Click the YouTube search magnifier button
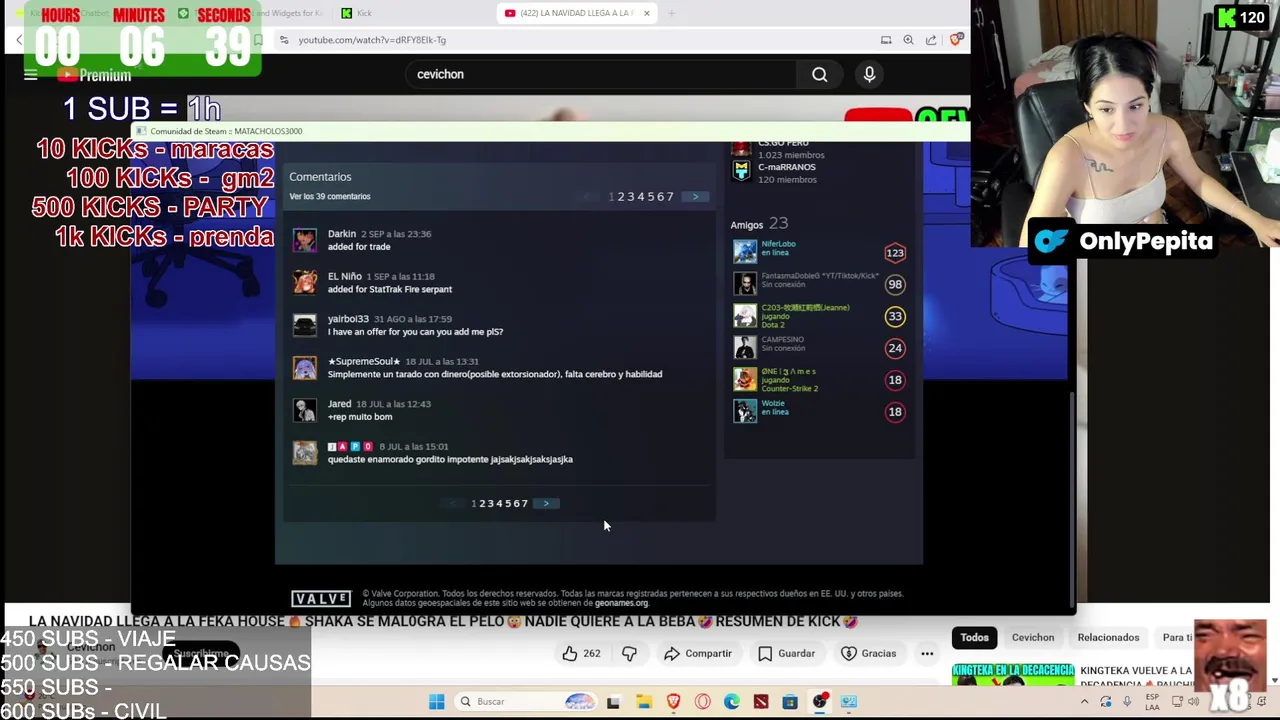Image resolution: width=1280 pixels, height=720 pixels. pyautogui.click(x=819, y=74)
